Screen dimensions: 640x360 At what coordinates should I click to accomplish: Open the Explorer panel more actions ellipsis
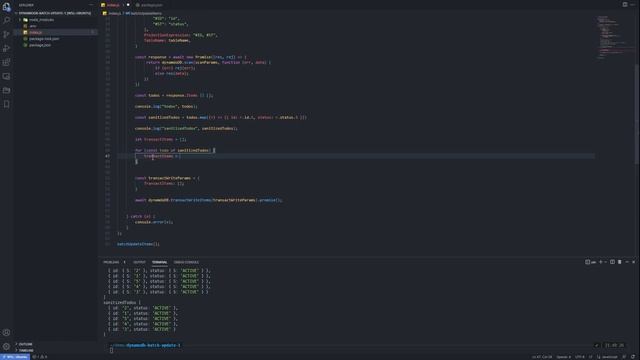(x=91, y=5)
